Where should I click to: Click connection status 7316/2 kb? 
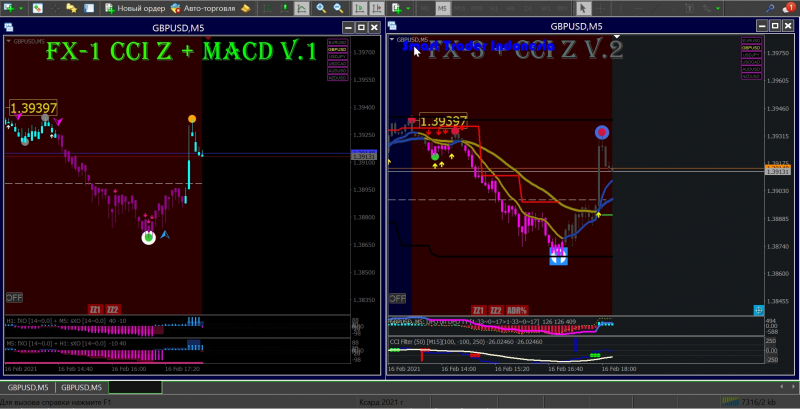click(750, 402)
